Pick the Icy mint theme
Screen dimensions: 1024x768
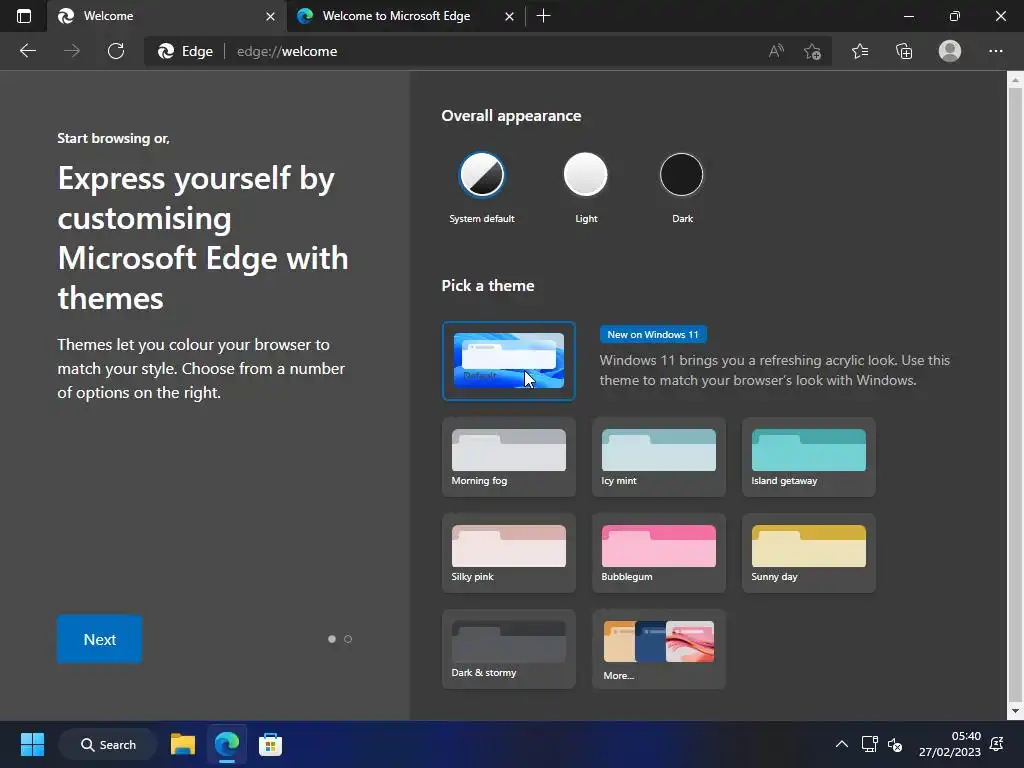click(x=658, y=457)
